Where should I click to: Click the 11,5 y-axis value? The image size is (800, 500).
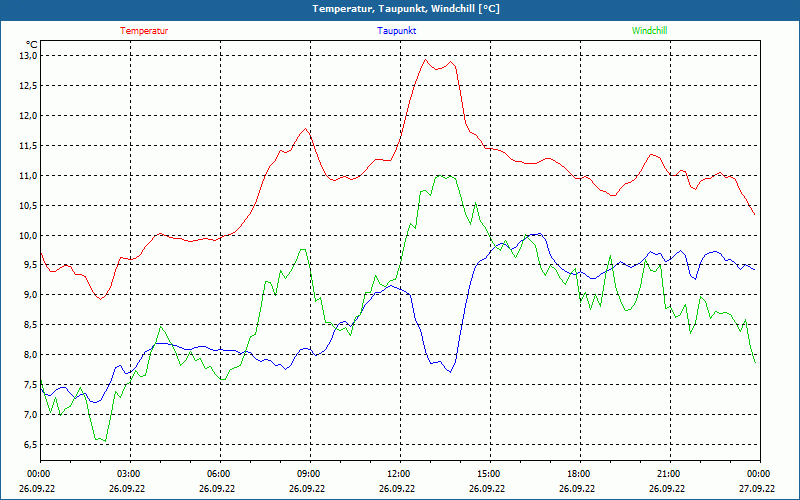[29, 145]
